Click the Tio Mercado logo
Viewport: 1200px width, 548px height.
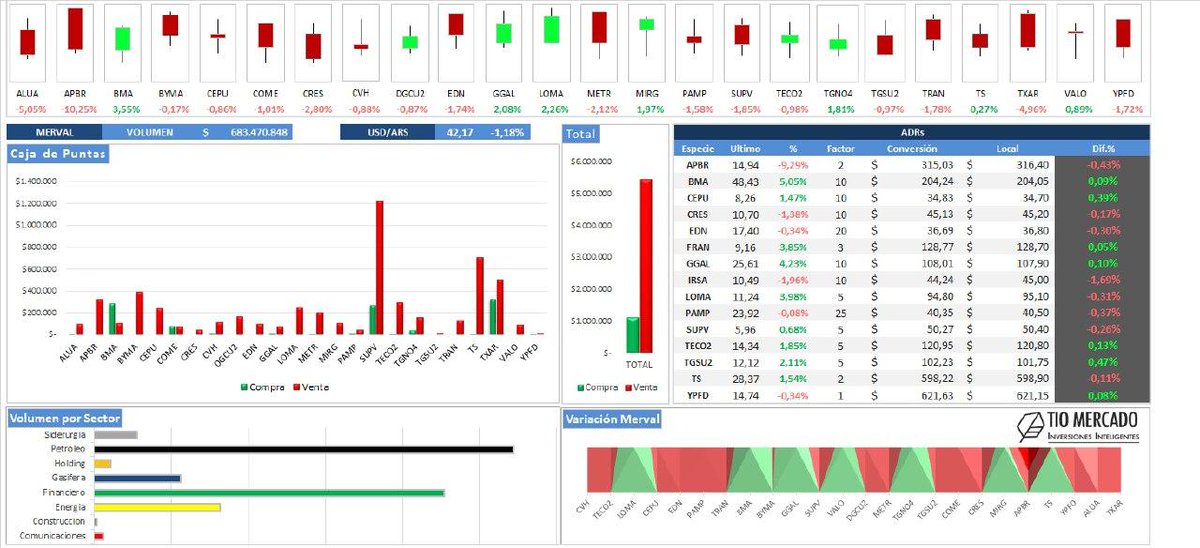[x=1080, y=426]
